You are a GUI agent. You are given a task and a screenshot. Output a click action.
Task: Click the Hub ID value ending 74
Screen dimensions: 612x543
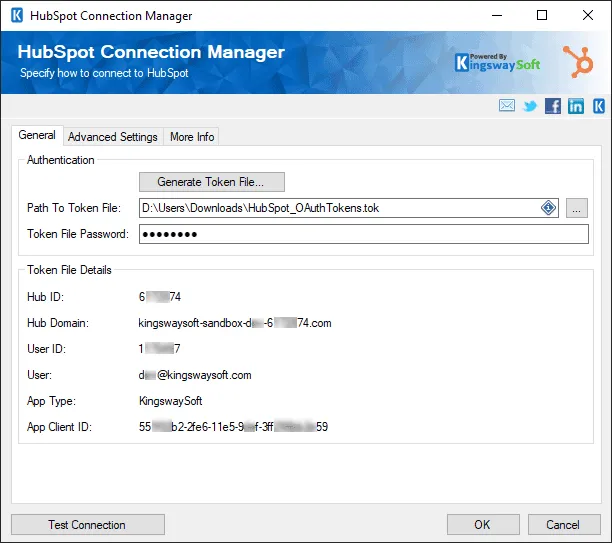[160, 297]
